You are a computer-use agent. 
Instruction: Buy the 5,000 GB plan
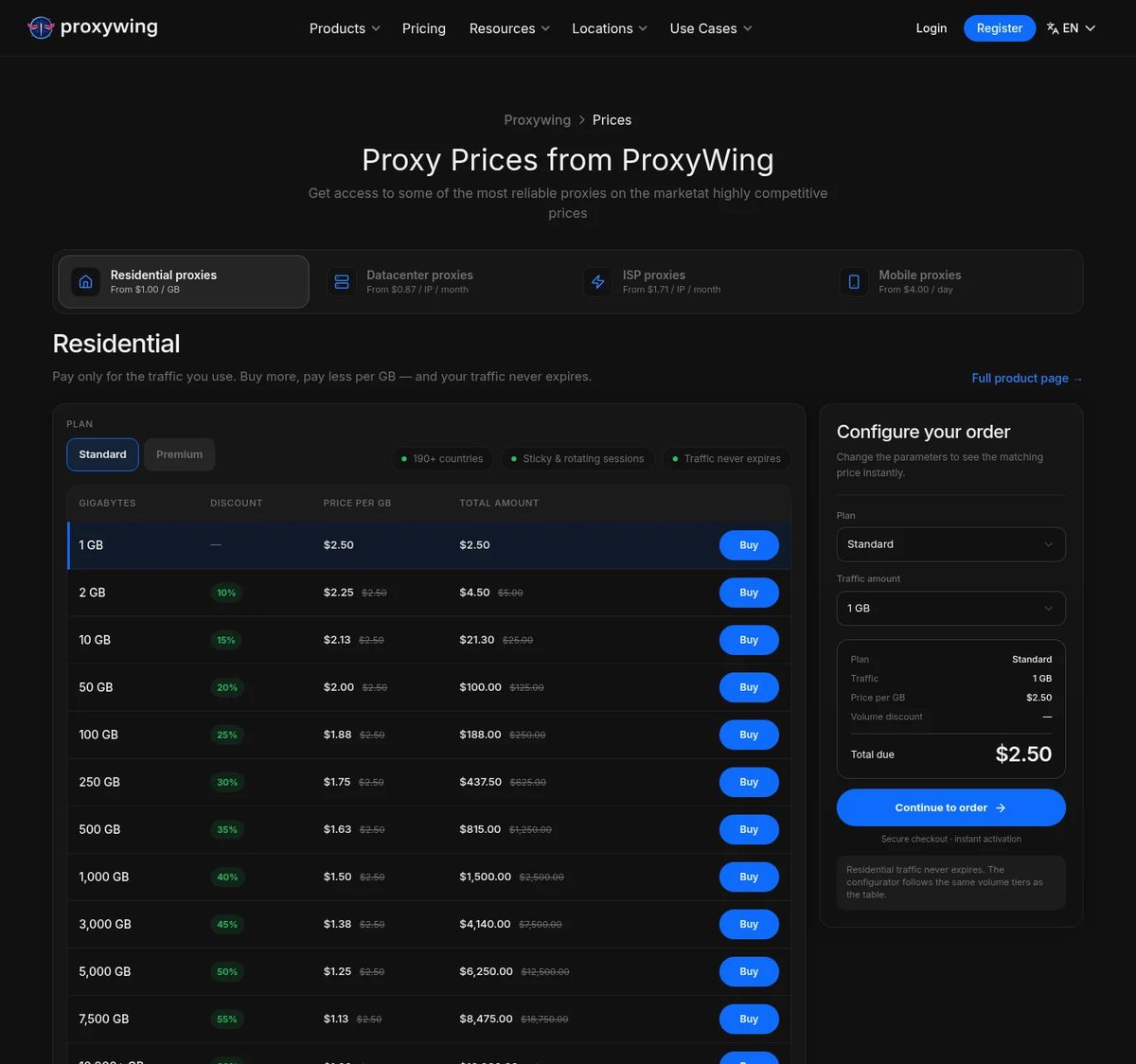(x=749, y=971)
